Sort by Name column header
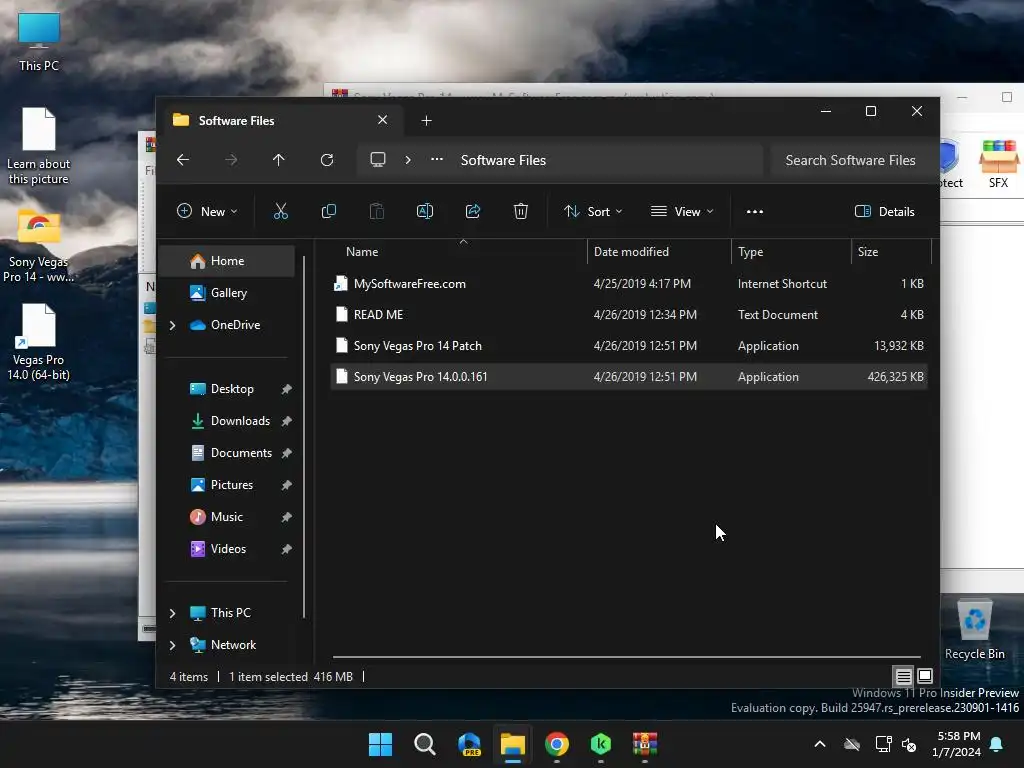The width and height of the screenshot is (1024, 768). (460, 251)
